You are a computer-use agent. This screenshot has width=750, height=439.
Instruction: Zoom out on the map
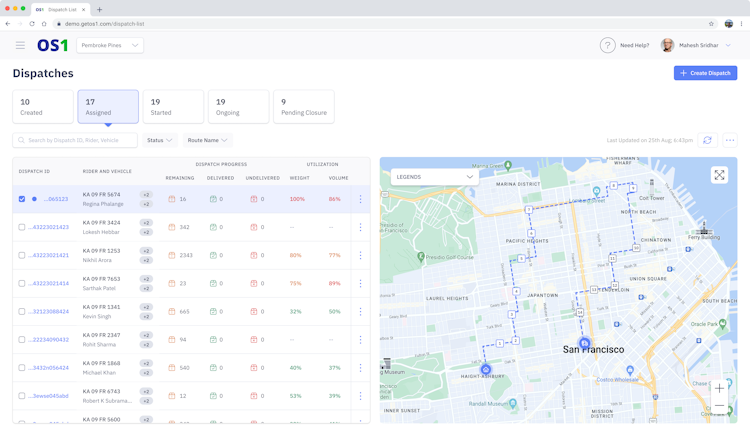click(719, 406)
